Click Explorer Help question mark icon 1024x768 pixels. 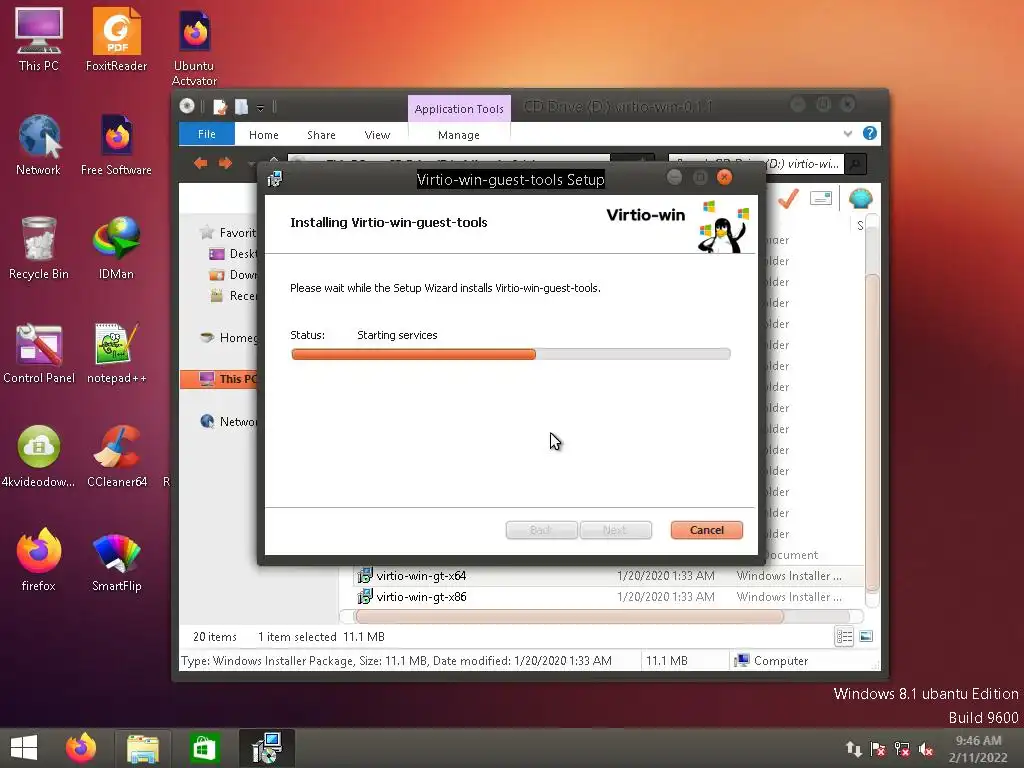coord(870,133)
